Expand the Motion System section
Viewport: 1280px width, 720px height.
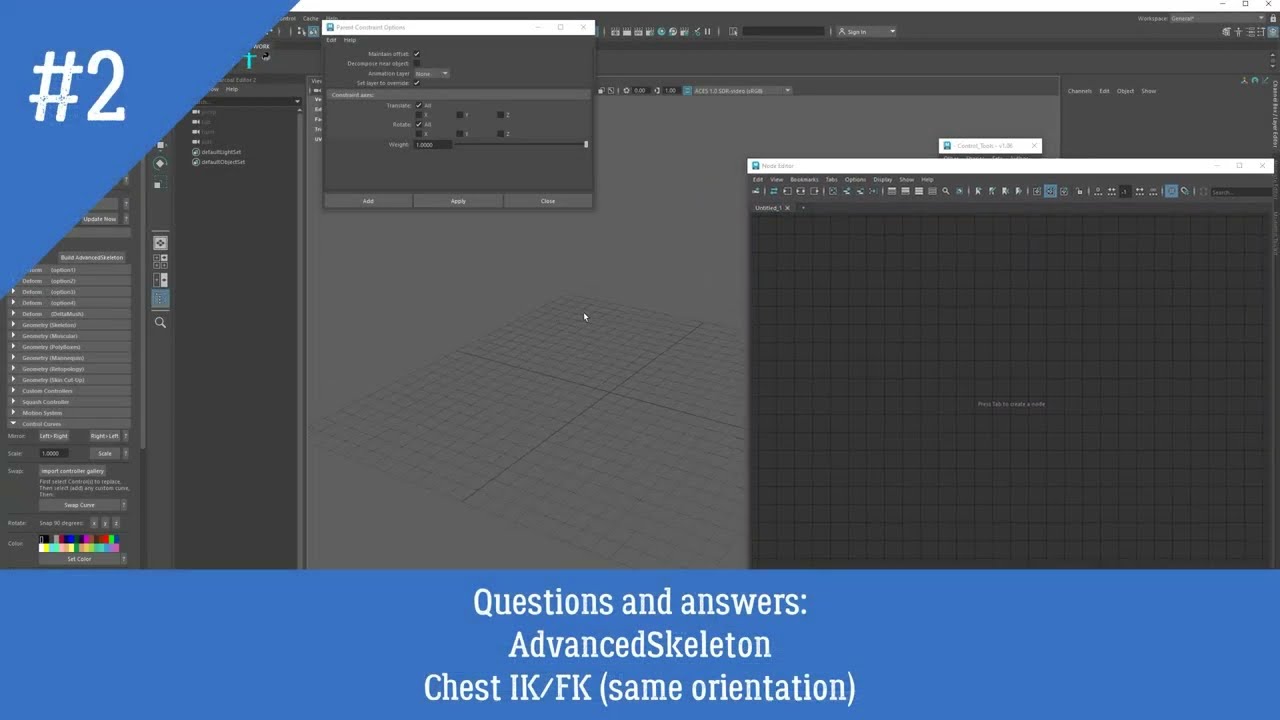tap(70, 413)
